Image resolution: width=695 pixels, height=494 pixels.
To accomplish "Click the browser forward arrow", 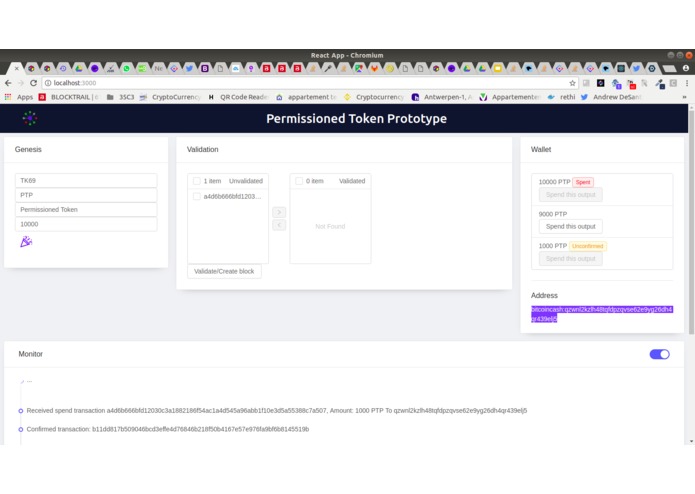I will point(20,83).
